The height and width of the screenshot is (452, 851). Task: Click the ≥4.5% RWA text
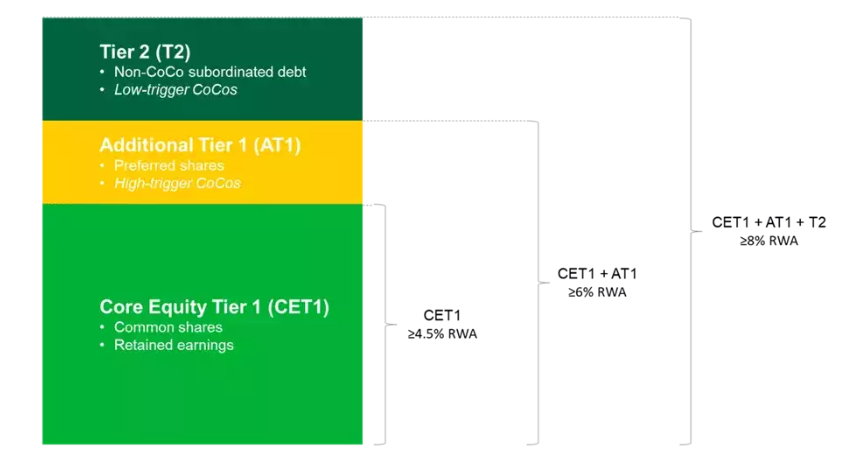click(442, 334)
